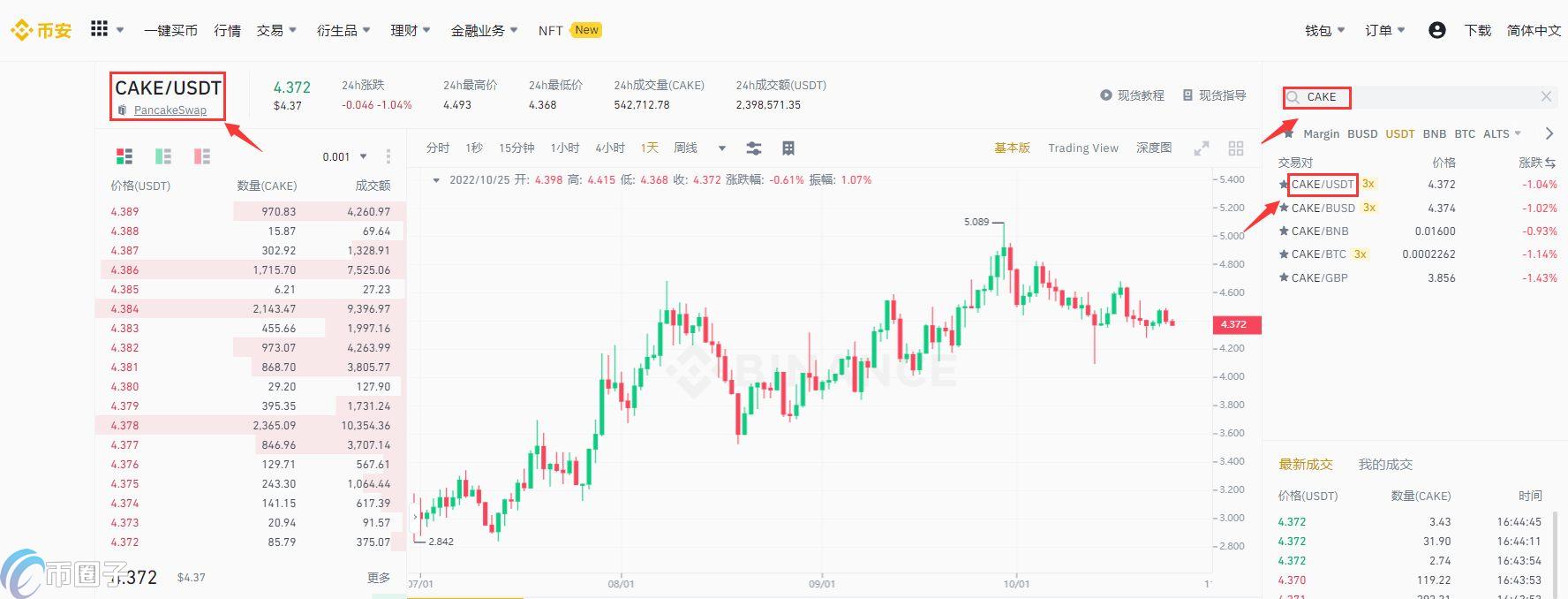Open 一键买币 quick buy
1568x599 pixels.
(170, 30)
